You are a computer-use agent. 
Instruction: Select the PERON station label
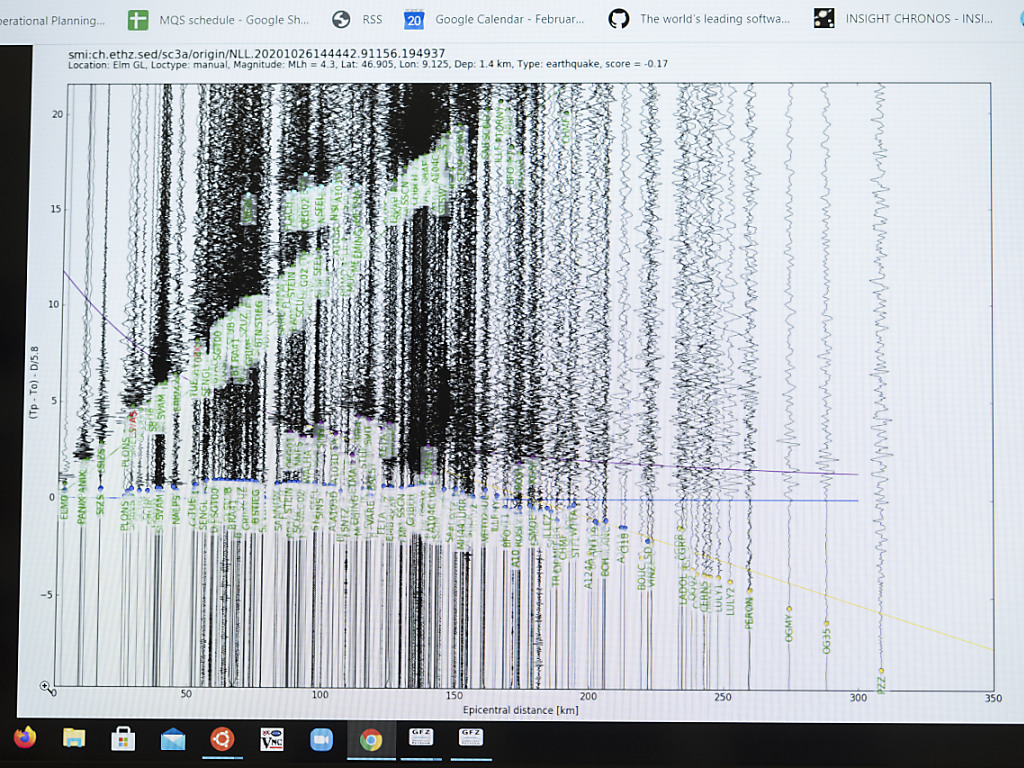coord(750,612)
